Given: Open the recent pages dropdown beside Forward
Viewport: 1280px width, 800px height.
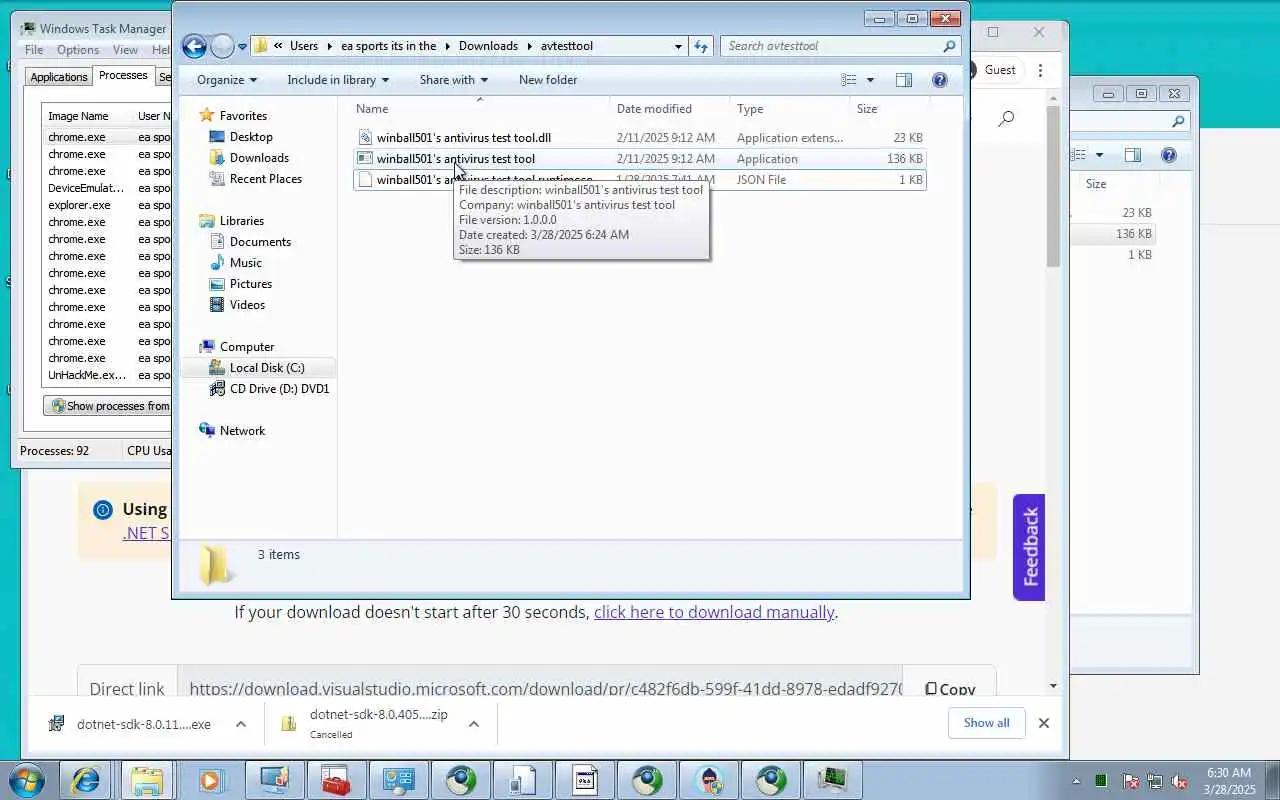Looking at the screenshot, I should tap(242, 47).
